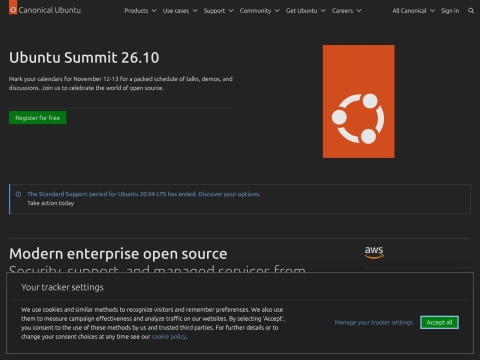This screenshot has height=360, width=480.
Task: Expand the Support chevron
Action: click(231, 11)
